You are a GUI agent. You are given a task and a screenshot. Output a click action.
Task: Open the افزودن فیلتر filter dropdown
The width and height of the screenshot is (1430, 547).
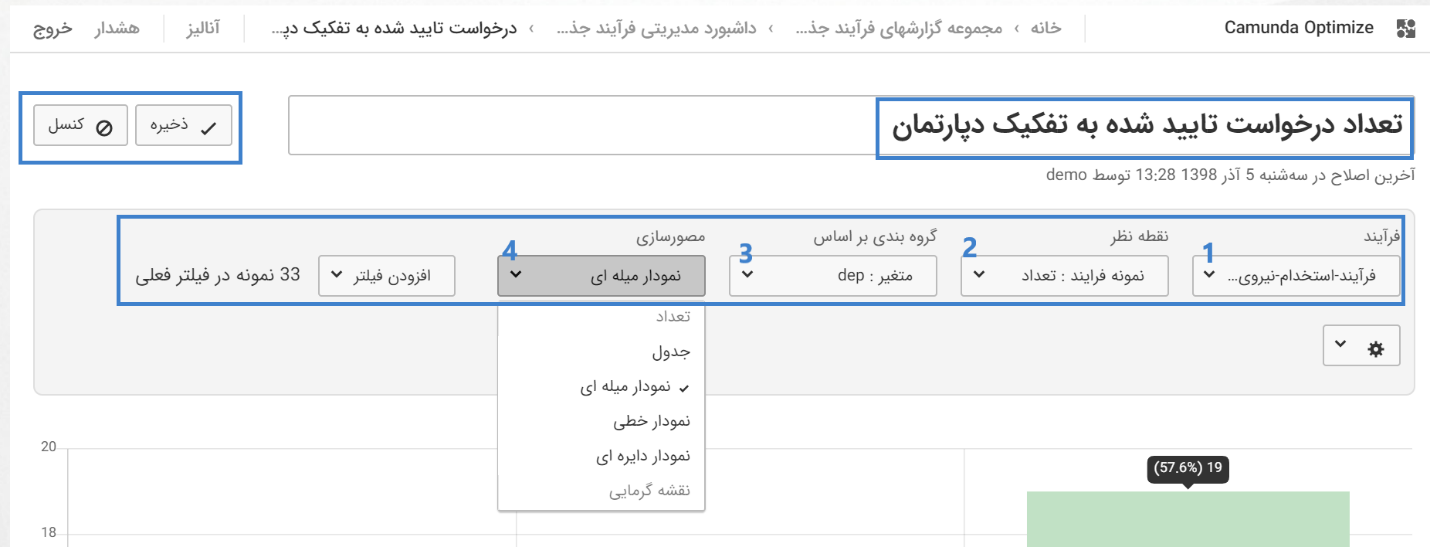(x=386, y=276)
